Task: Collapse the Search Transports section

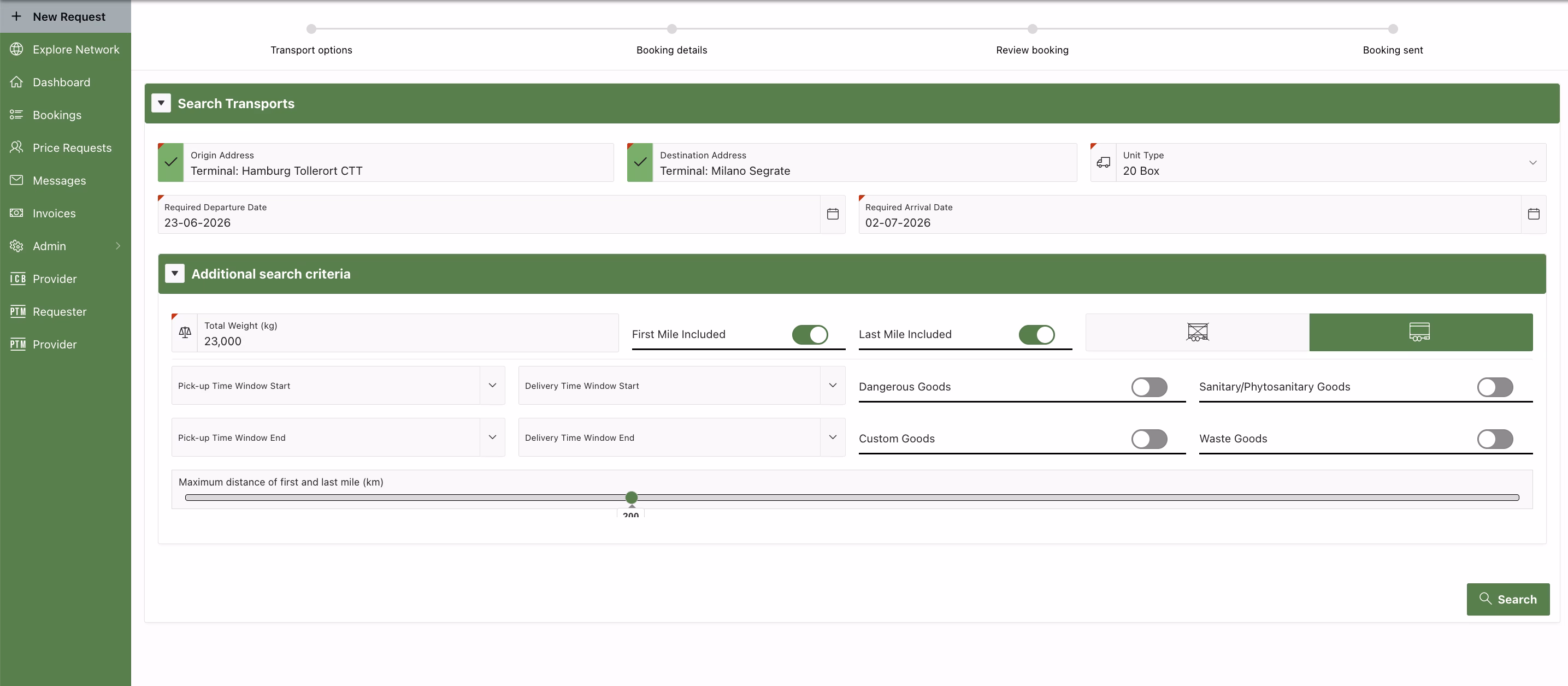Action: pos(161,103)
